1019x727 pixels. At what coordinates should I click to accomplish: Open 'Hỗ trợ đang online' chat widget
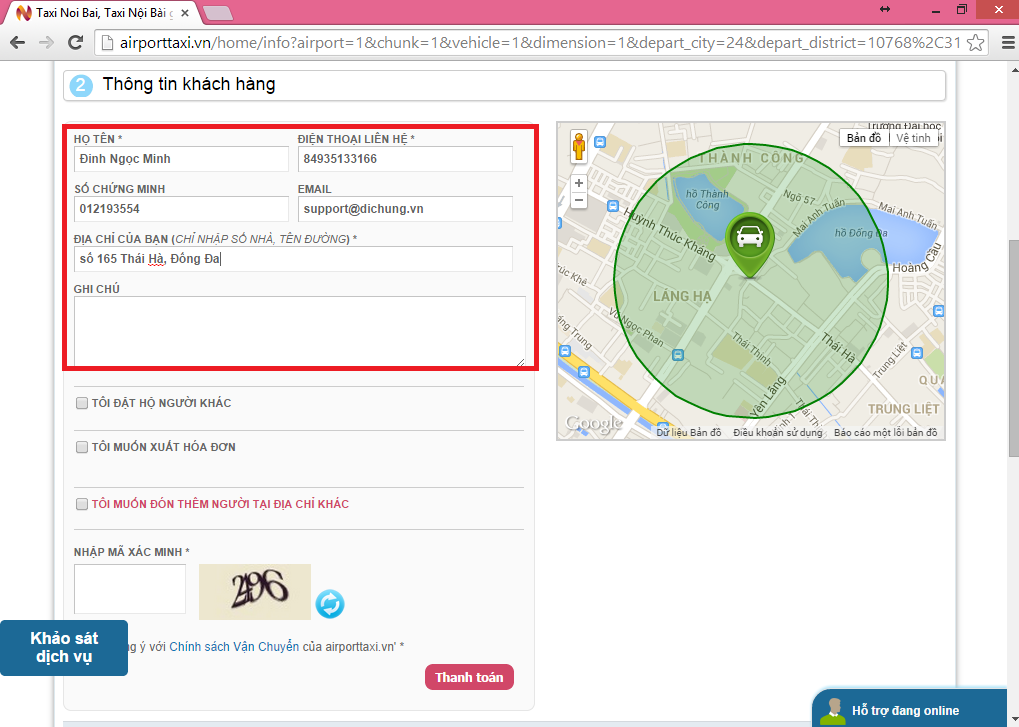tap(905, 710)
